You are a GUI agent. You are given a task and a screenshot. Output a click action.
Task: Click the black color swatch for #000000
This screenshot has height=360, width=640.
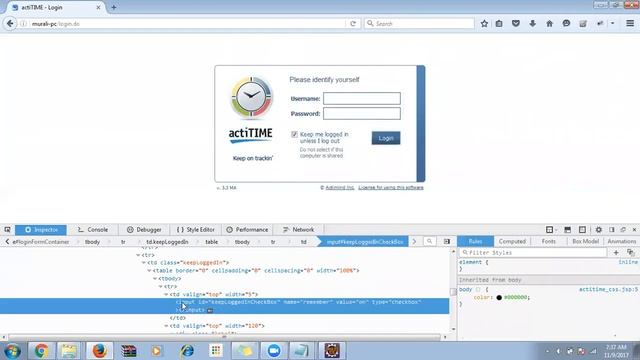[x=499, y=298]
